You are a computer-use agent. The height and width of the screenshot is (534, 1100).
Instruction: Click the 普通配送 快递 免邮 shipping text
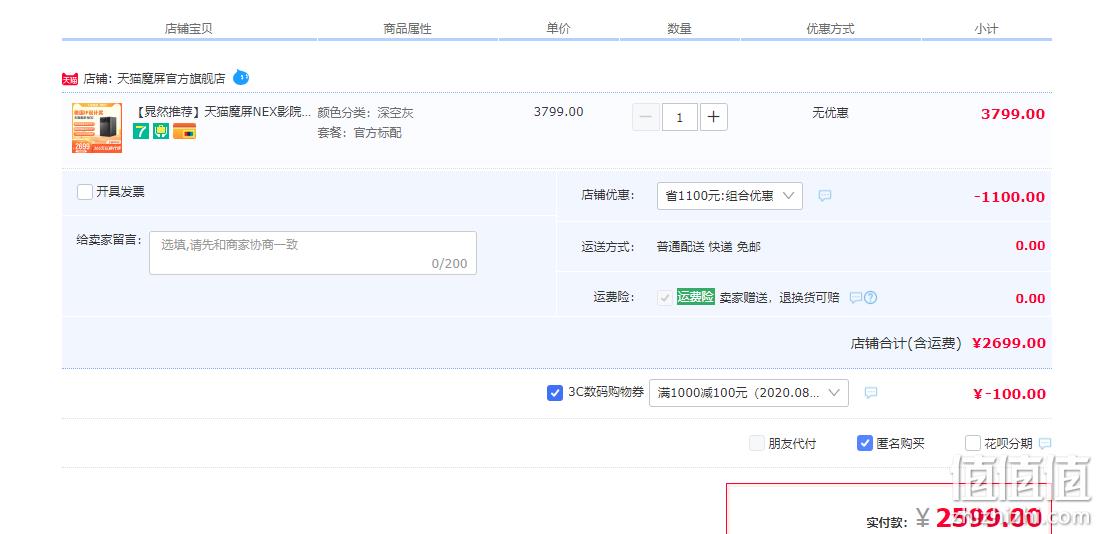[x=709, y=247]
